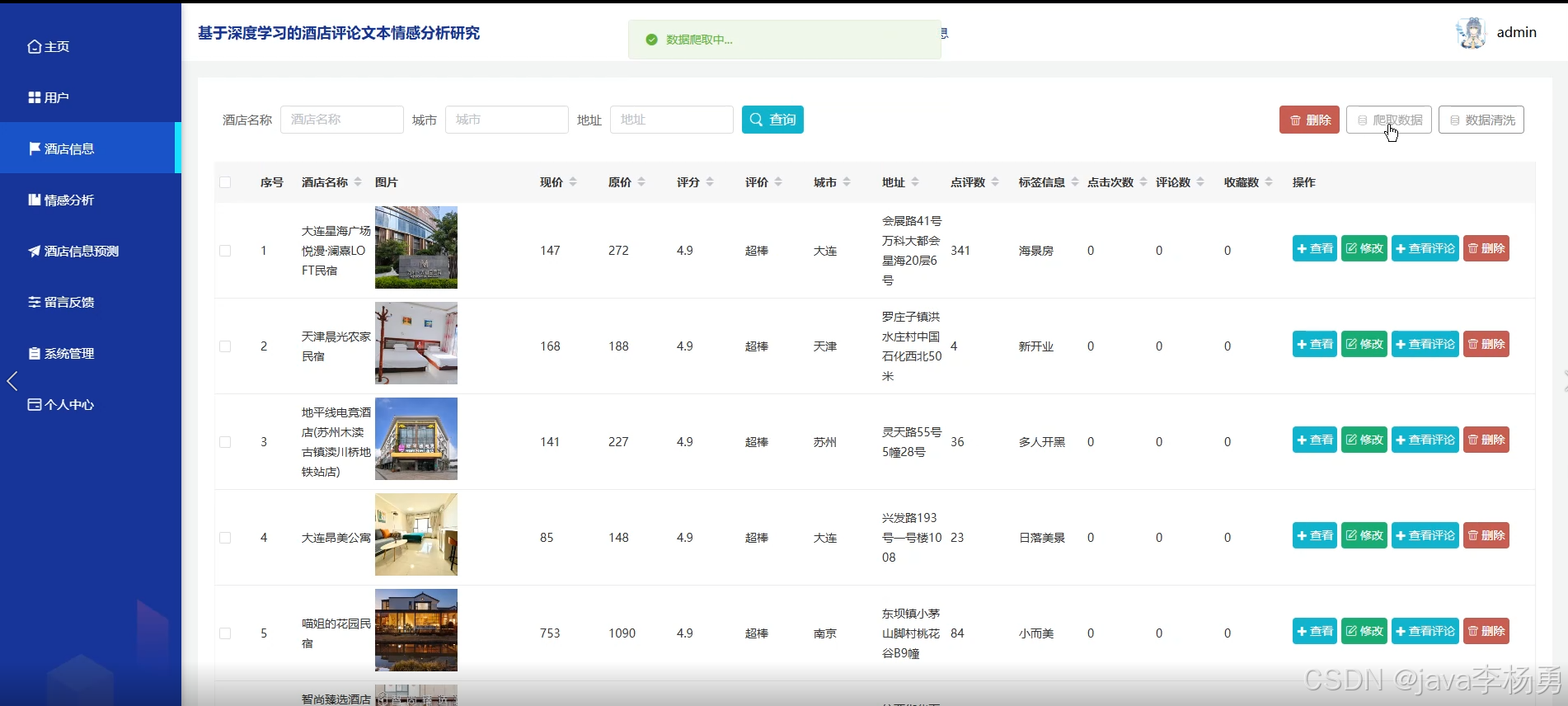The width and height of the screenshot is (1568, 706).
Task: Click into the 地址 search field
Action: [672, 120]
